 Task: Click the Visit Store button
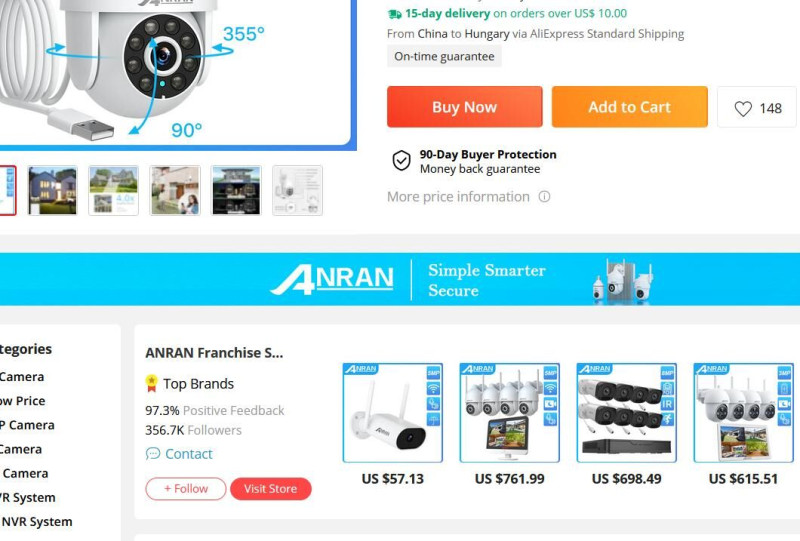270,488
